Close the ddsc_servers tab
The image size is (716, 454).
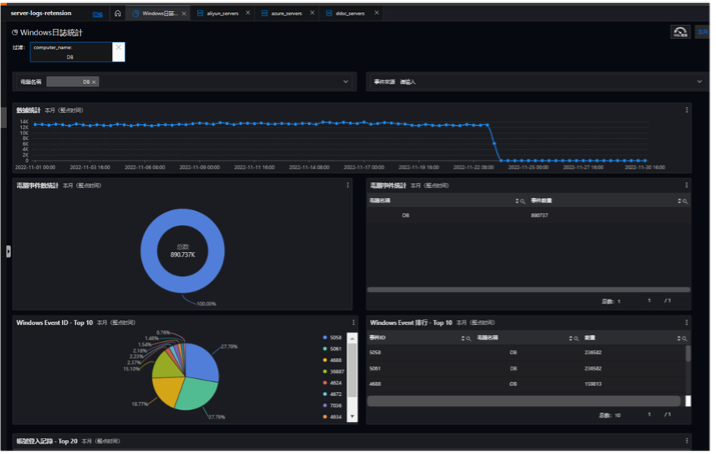click(377, 13)
